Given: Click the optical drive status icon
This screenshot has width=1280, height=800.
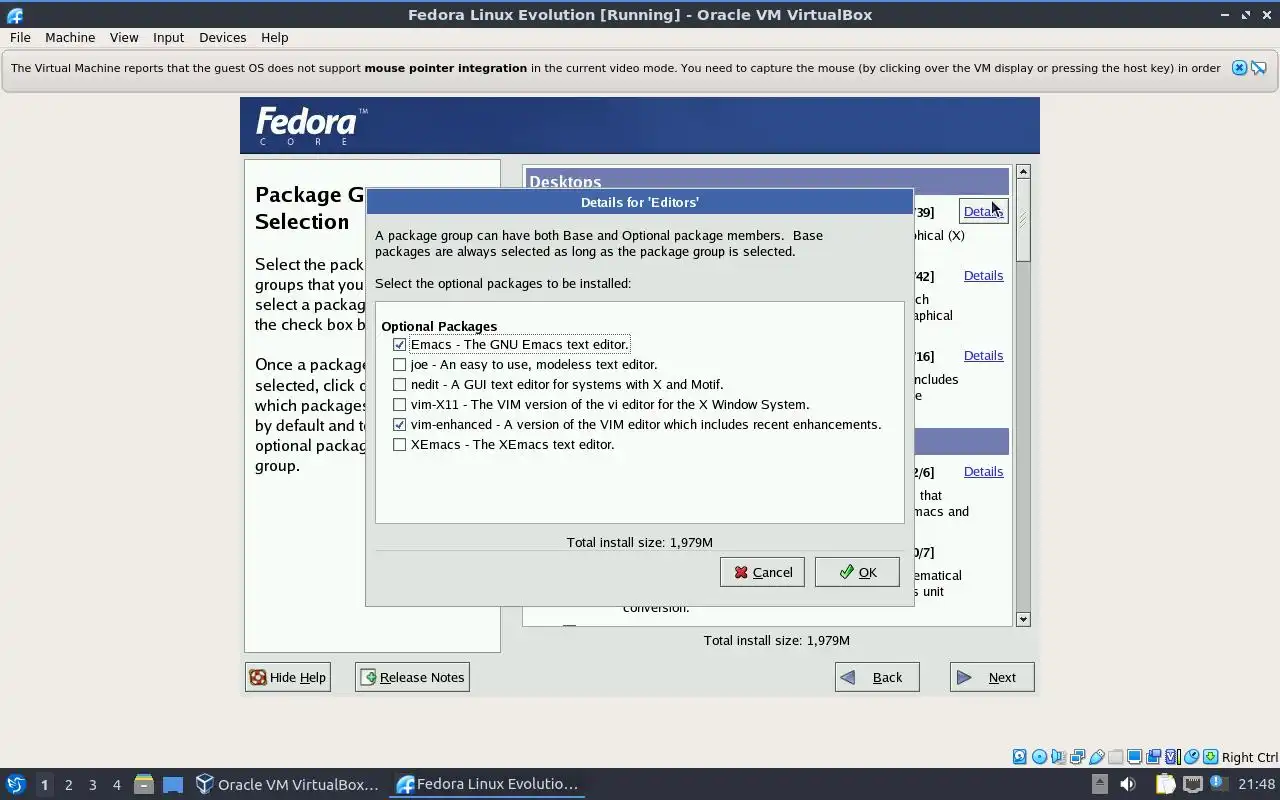Looking at the screenshot, I should [x=1039, y=757].
